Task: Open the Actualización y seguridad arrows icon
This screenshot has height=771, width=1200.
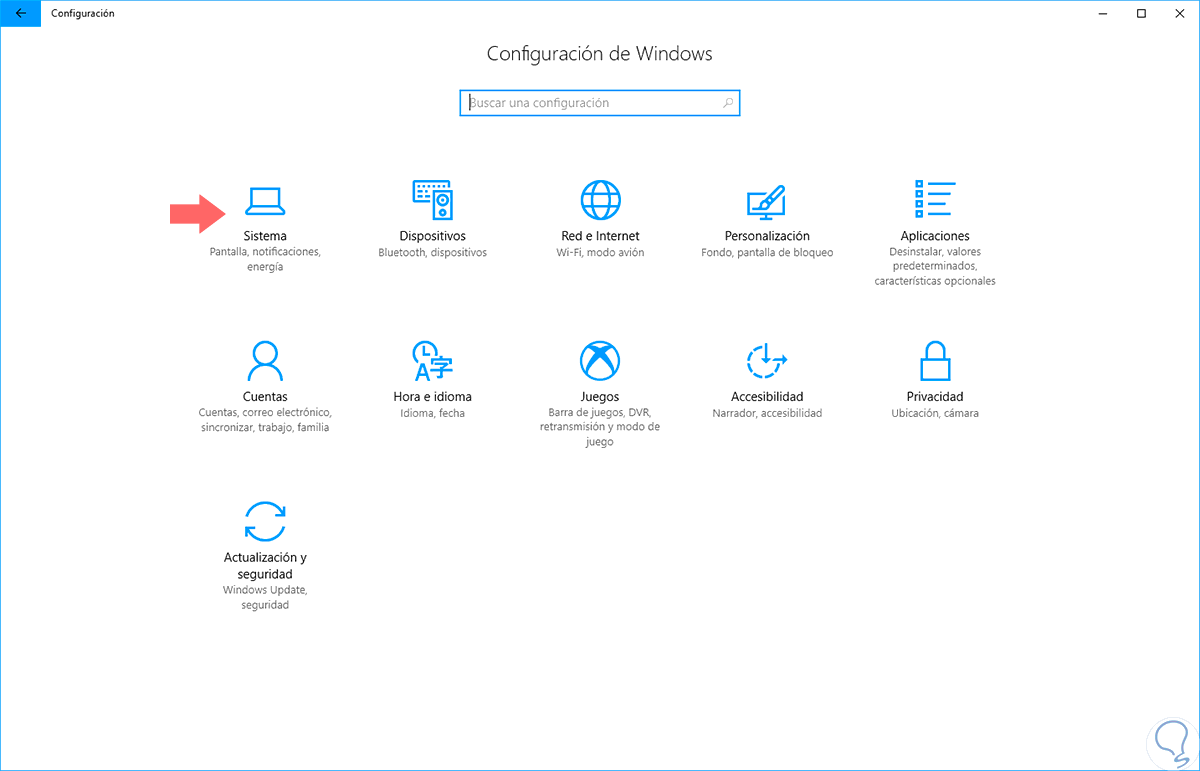Action: tap(265, 521)
